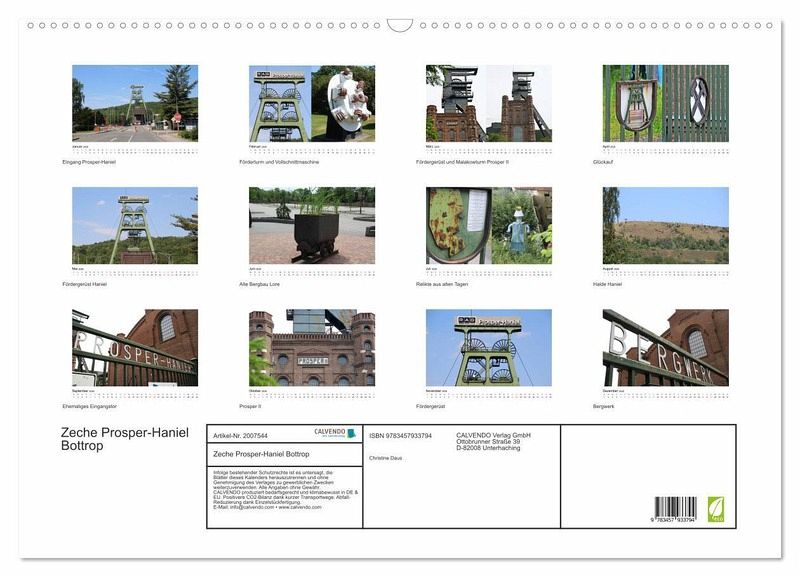Open the Relikte aus alten Tagen image
The height and width of the screenshot is (577, 800).
tap(489, 225)
